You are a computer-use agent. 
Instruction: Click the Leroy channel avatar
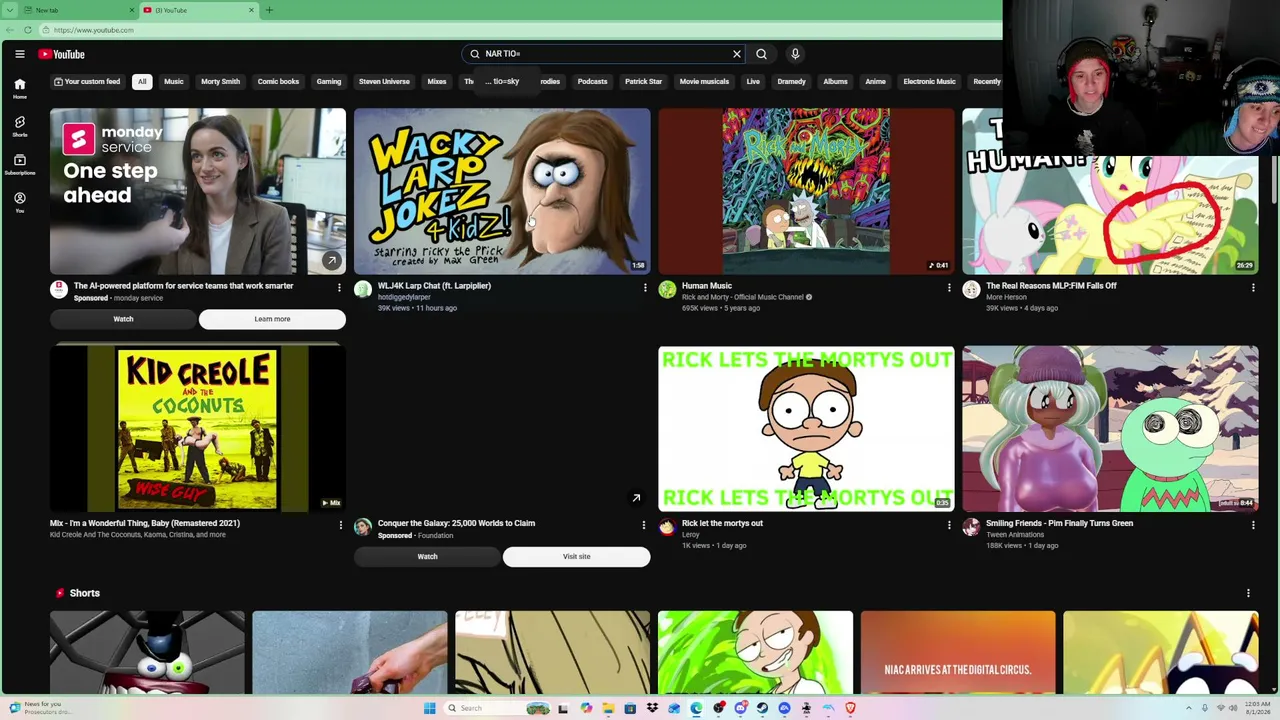[x=667, y=527]
